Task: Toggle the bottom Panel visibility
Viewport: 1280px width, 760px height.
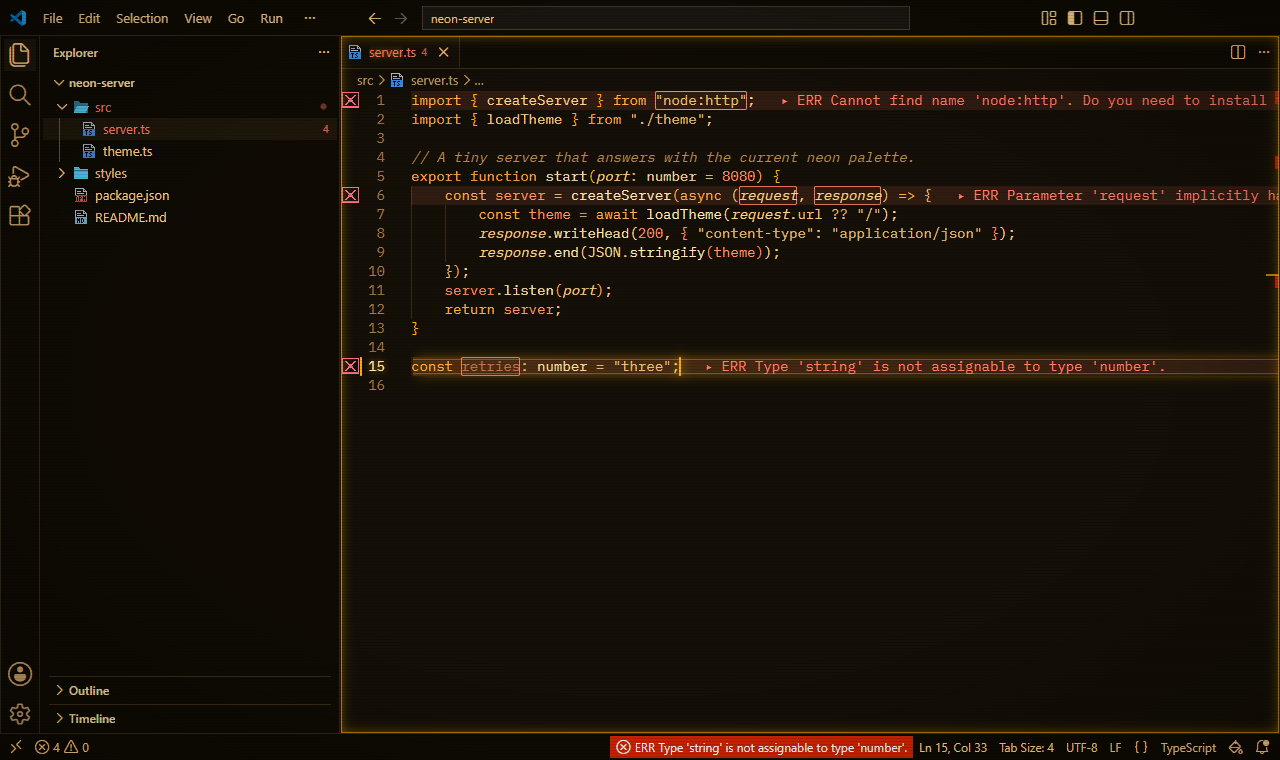Action: 1101,18
